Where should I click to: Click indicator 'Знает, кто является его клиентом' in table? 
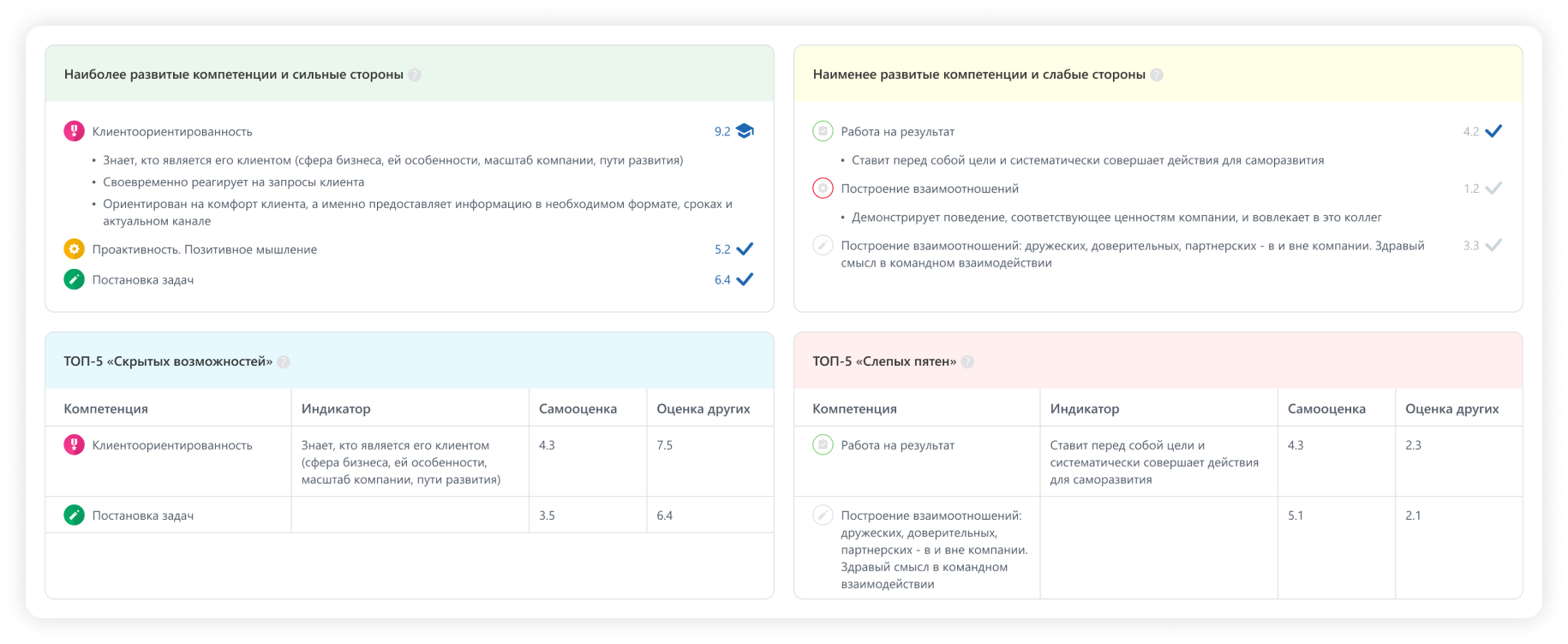401,462
